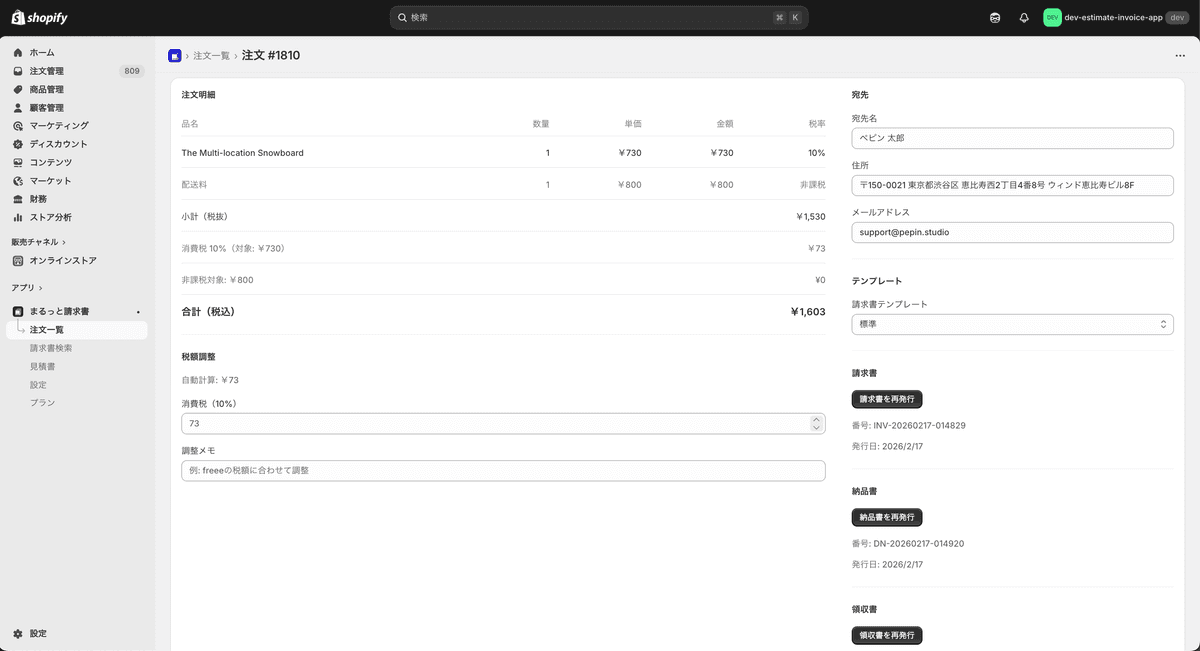1200x651 pixels.
Task: Open the three-dots more actions menu
Action: click(x=1180, y=56)
